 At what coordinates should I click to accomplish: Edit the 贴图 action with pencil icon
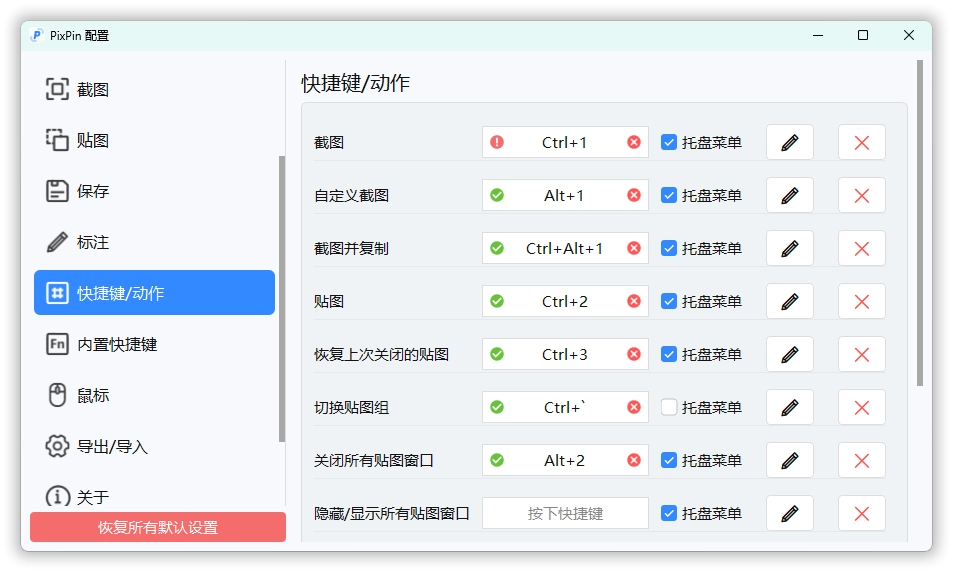(789, 302)
